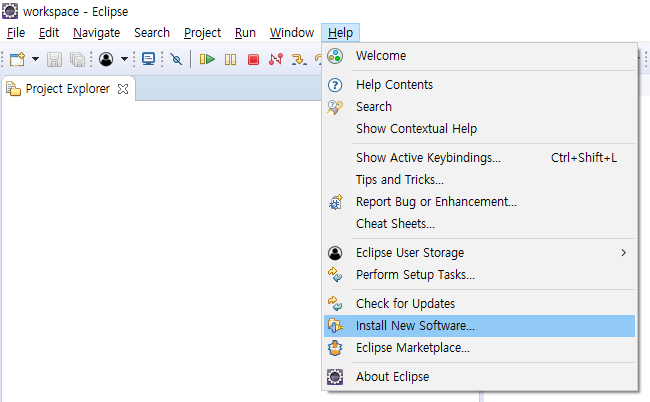
Task: Click the Check for Updates icon
Action: click(x=335, y=303)
